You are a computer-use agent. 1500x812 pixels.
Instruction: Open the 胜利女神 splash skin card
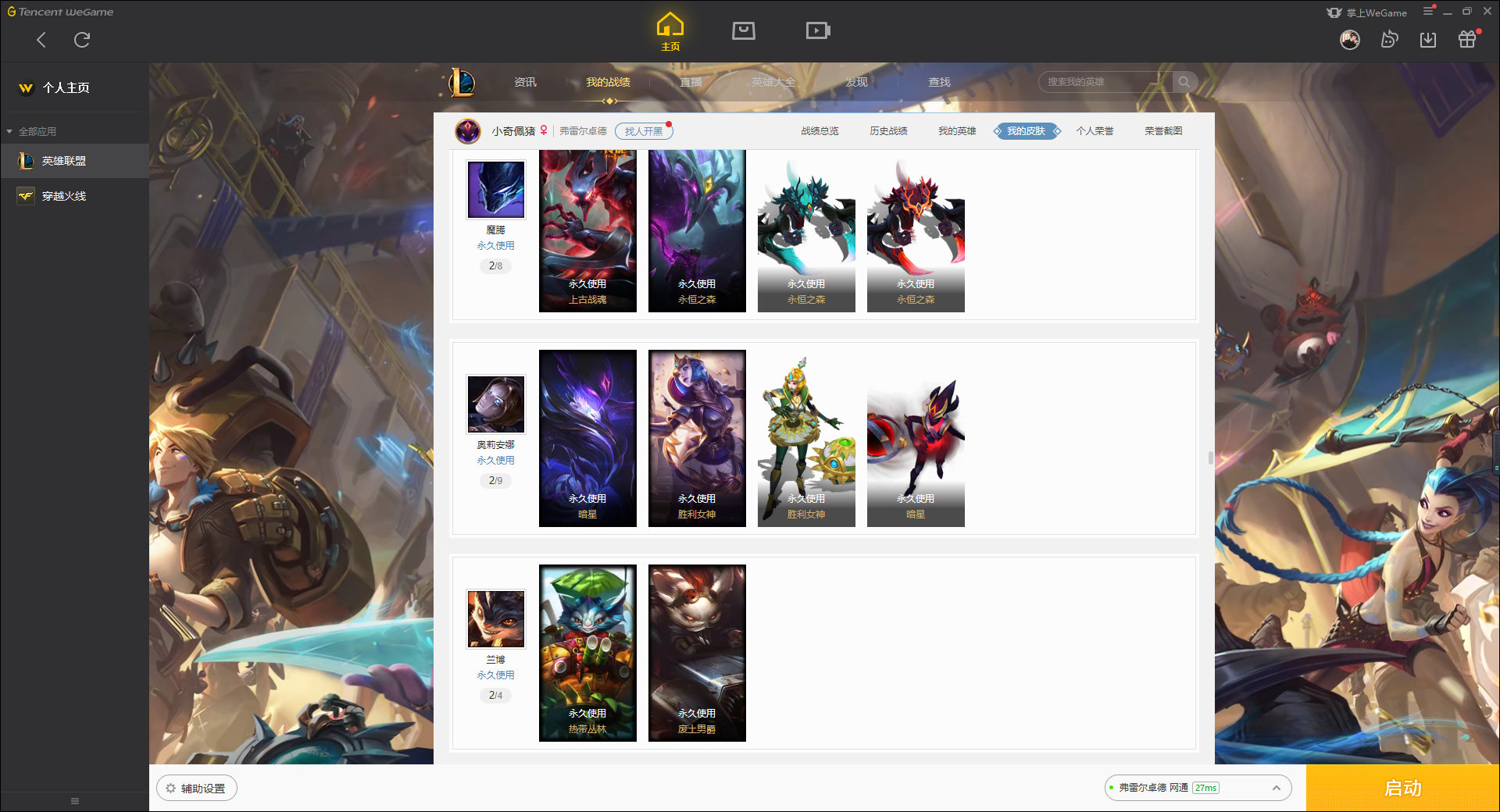pos(697,438)
